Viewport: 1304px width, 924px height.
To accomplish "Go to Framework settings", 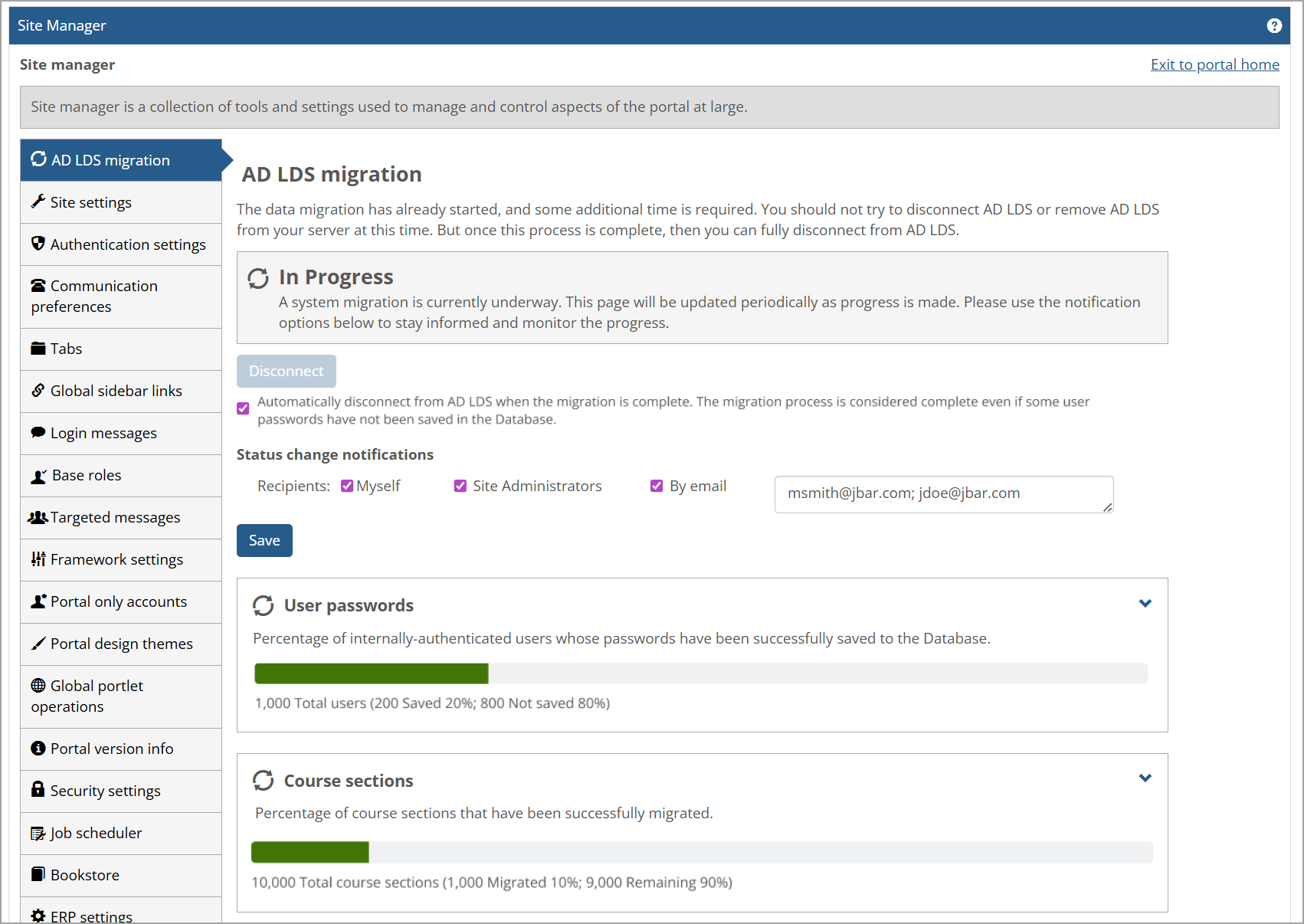I will pyautogui.click(x=121, y=560).
